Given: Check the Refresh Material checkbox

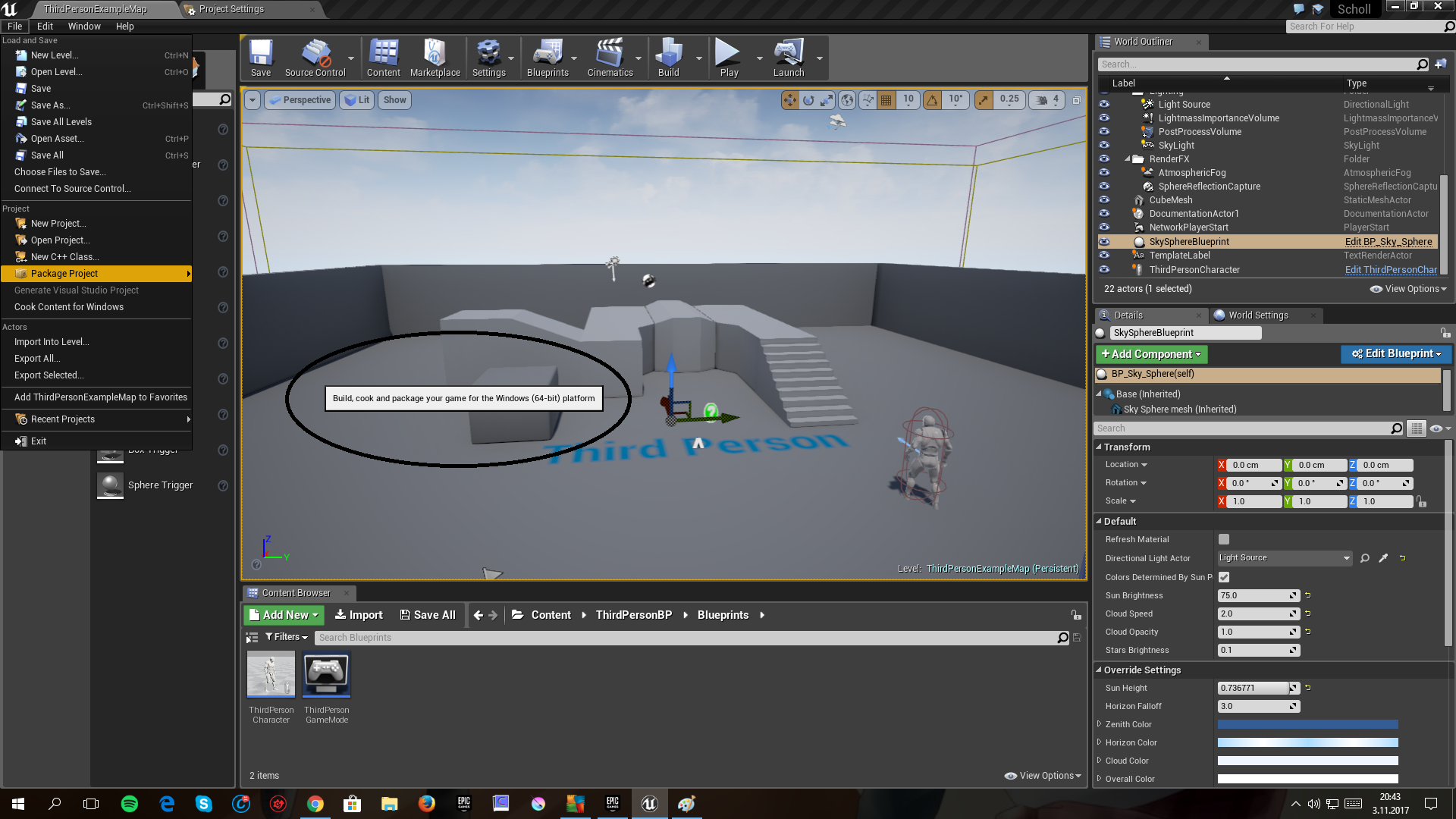Looking at the screenshot, I should point(1224,539).
